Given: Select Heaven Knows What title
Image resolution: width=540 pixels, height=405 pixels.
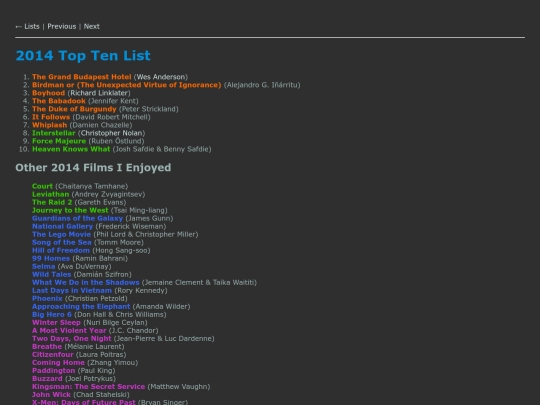Looking at the screenshot, I should click(71, 149).
